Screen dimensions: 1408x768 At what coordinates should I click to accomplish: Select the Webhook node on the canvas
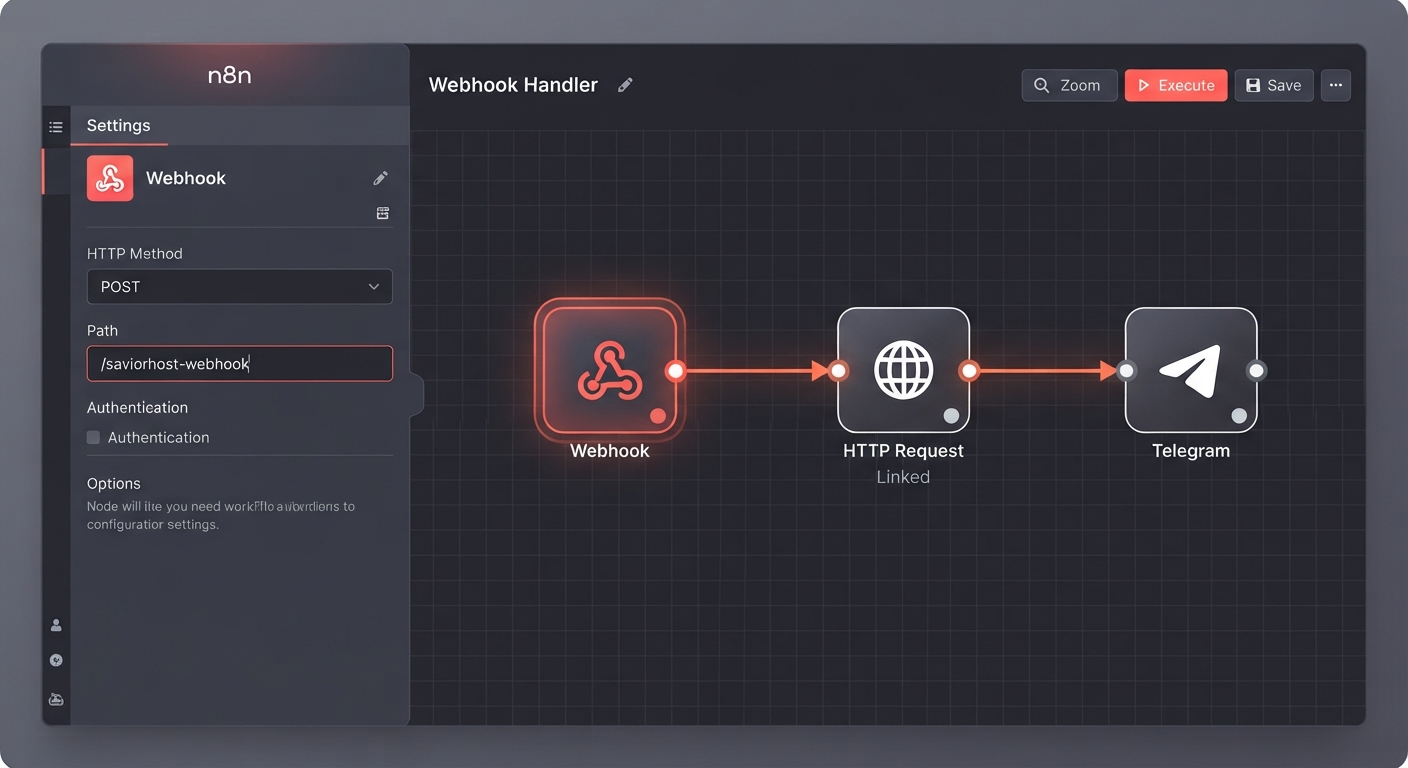pyautogui.click(x=609, y=370)
